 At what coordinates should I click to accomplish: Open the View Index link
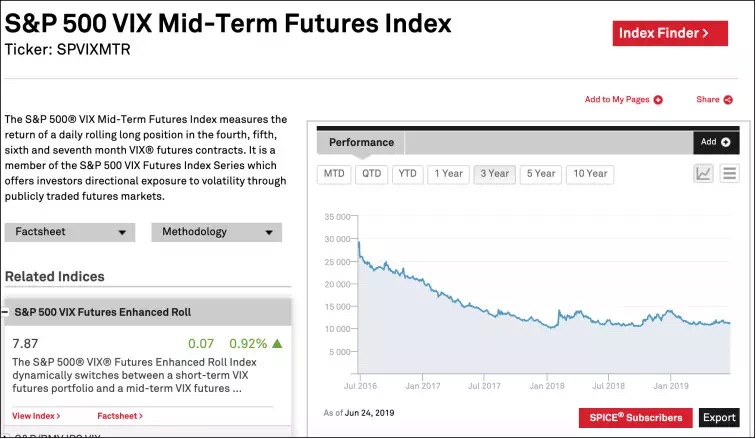[x=36, y=415]
